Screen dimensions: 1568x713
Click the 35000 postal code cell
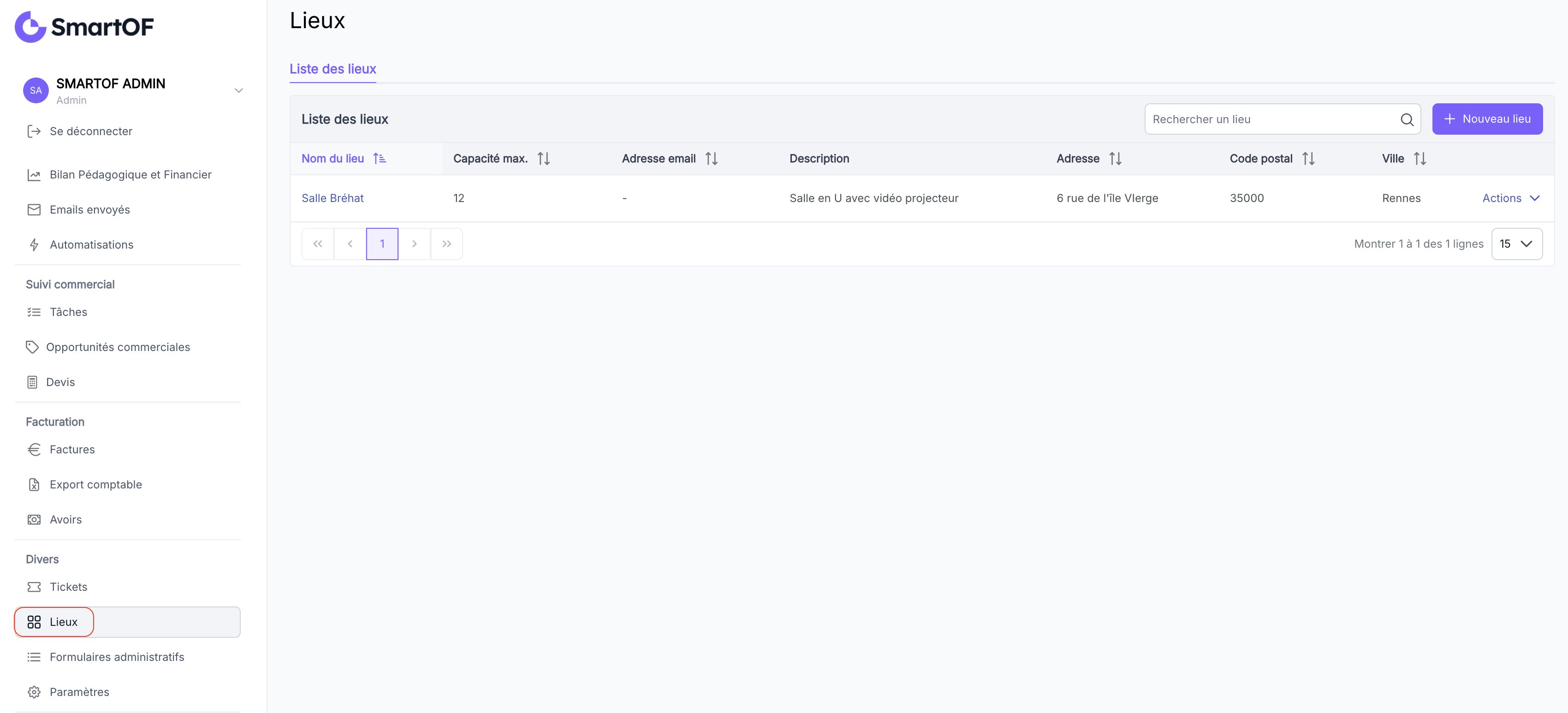(1247, 198)
